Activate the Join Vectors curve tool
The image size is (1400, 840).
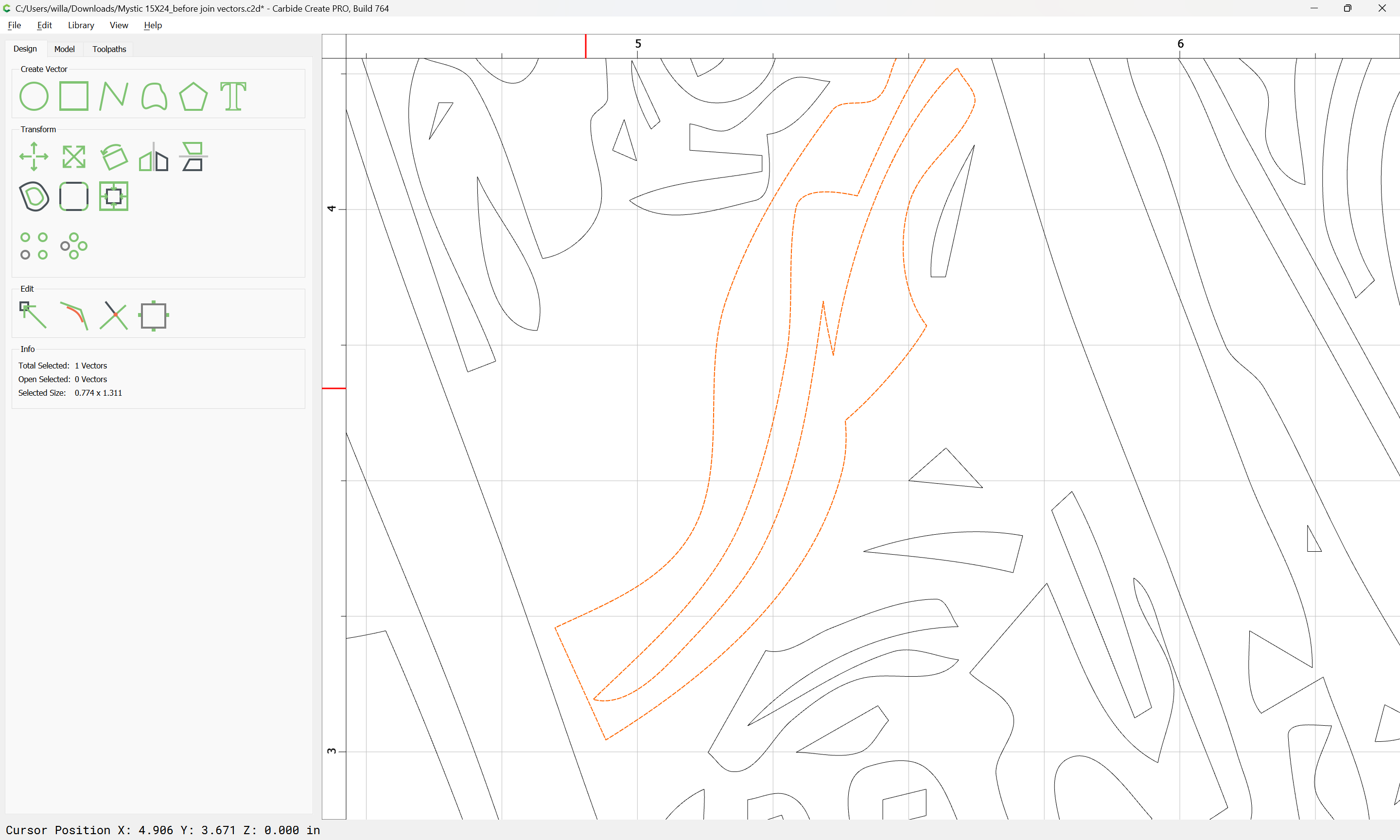74,316
